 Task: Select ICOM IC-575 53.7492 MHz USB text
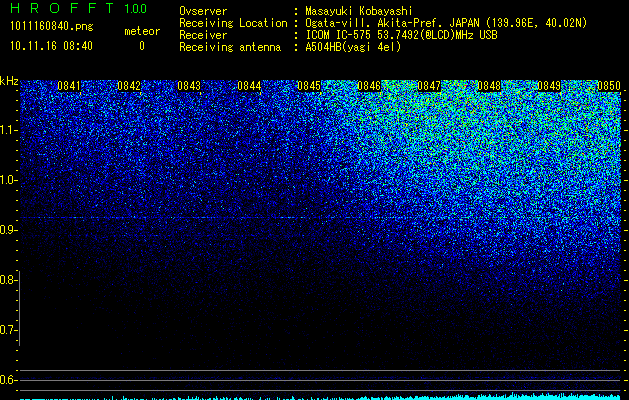click(401, 35)
